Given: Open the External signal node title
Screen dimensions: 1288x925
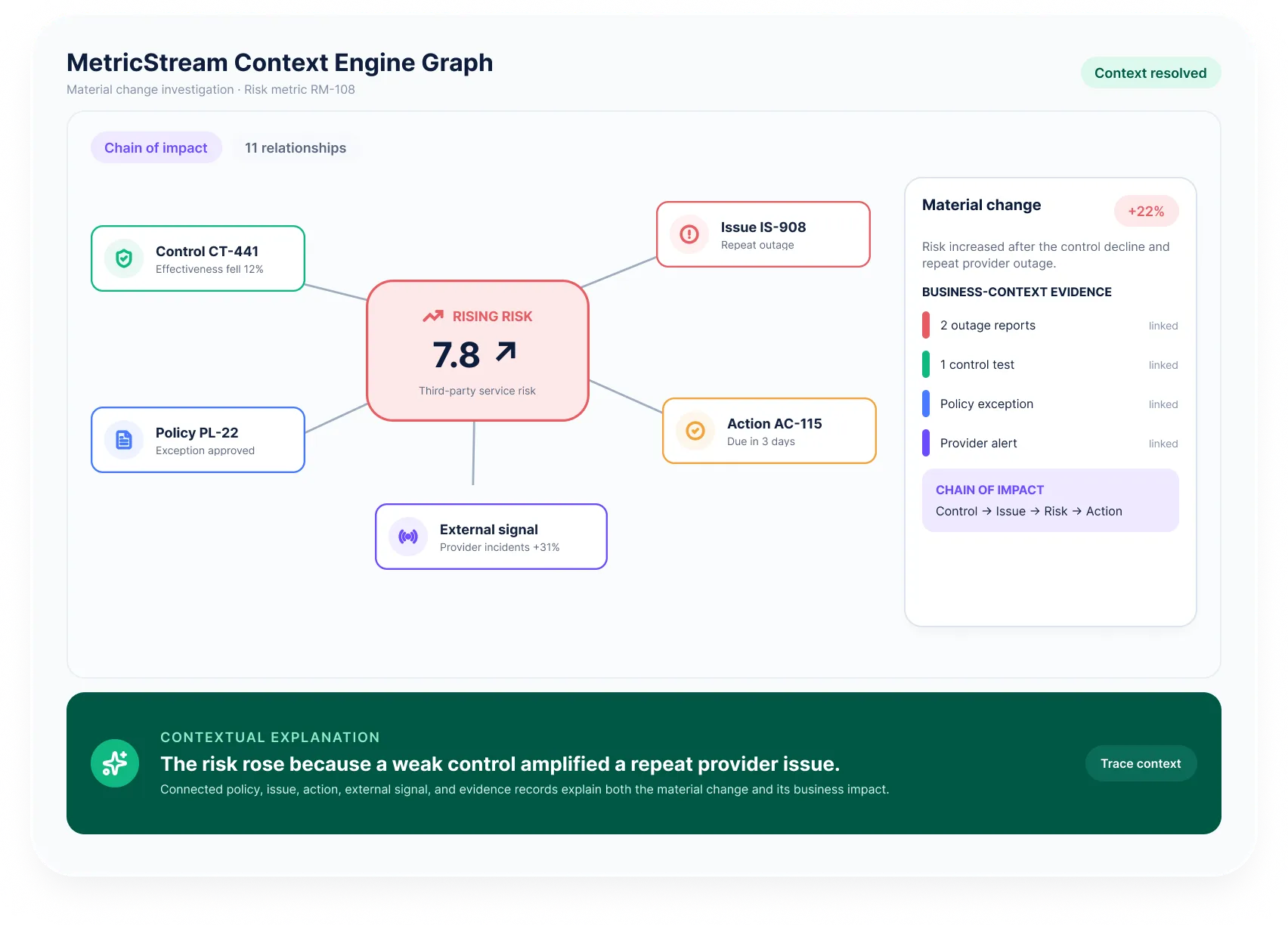Looking at the screenshot, I should coord(489,529).
